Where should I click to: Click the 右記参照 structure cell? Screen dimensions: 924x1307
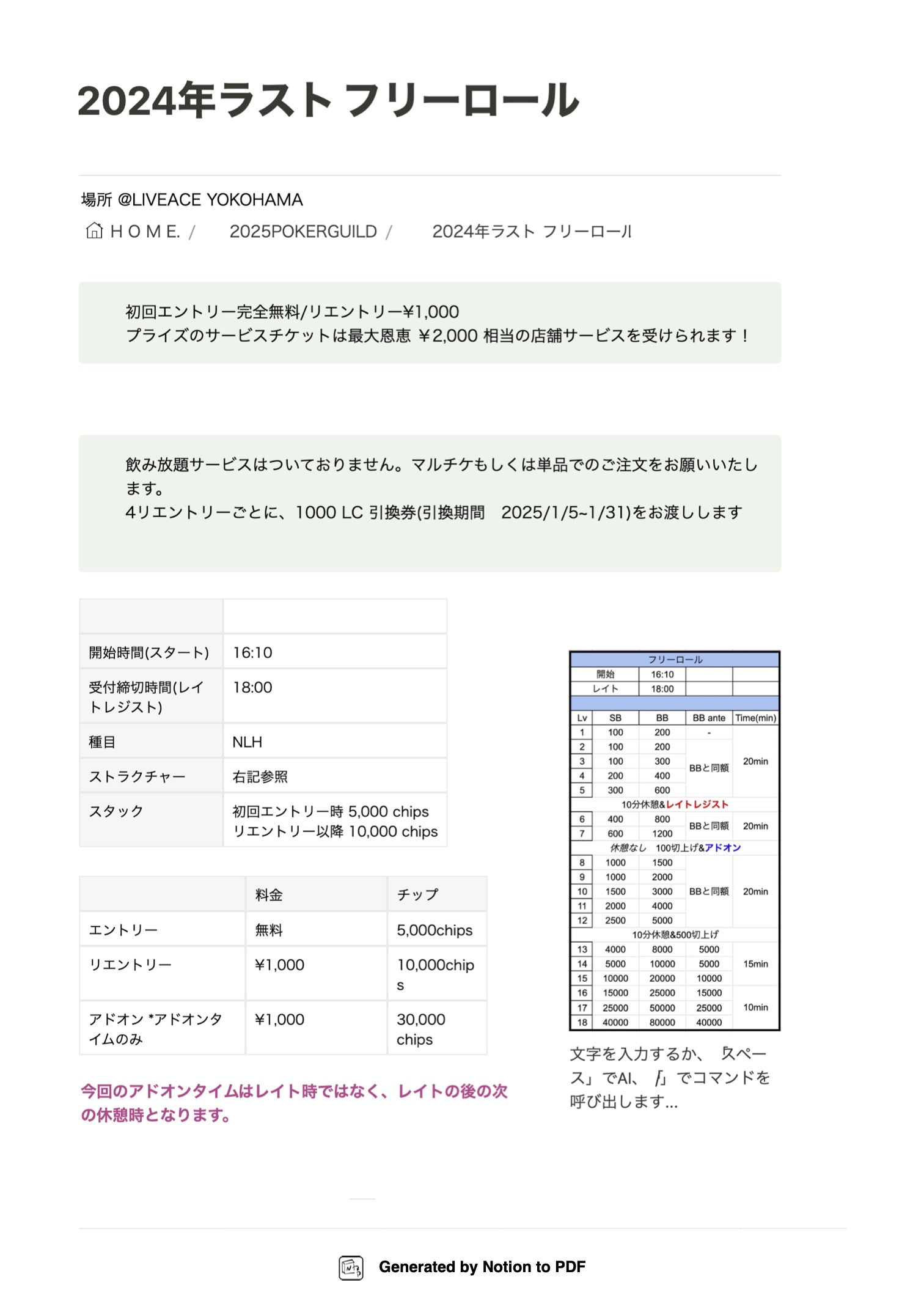pos(260,776)
